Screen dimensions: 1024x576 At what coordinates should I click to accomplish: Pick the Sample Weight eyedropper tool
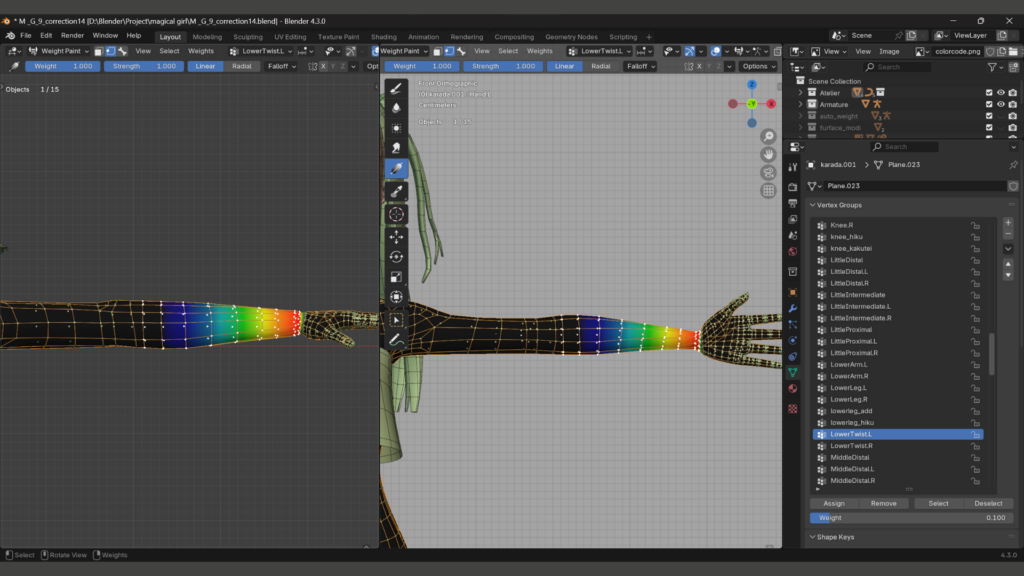tap(396, 191)
